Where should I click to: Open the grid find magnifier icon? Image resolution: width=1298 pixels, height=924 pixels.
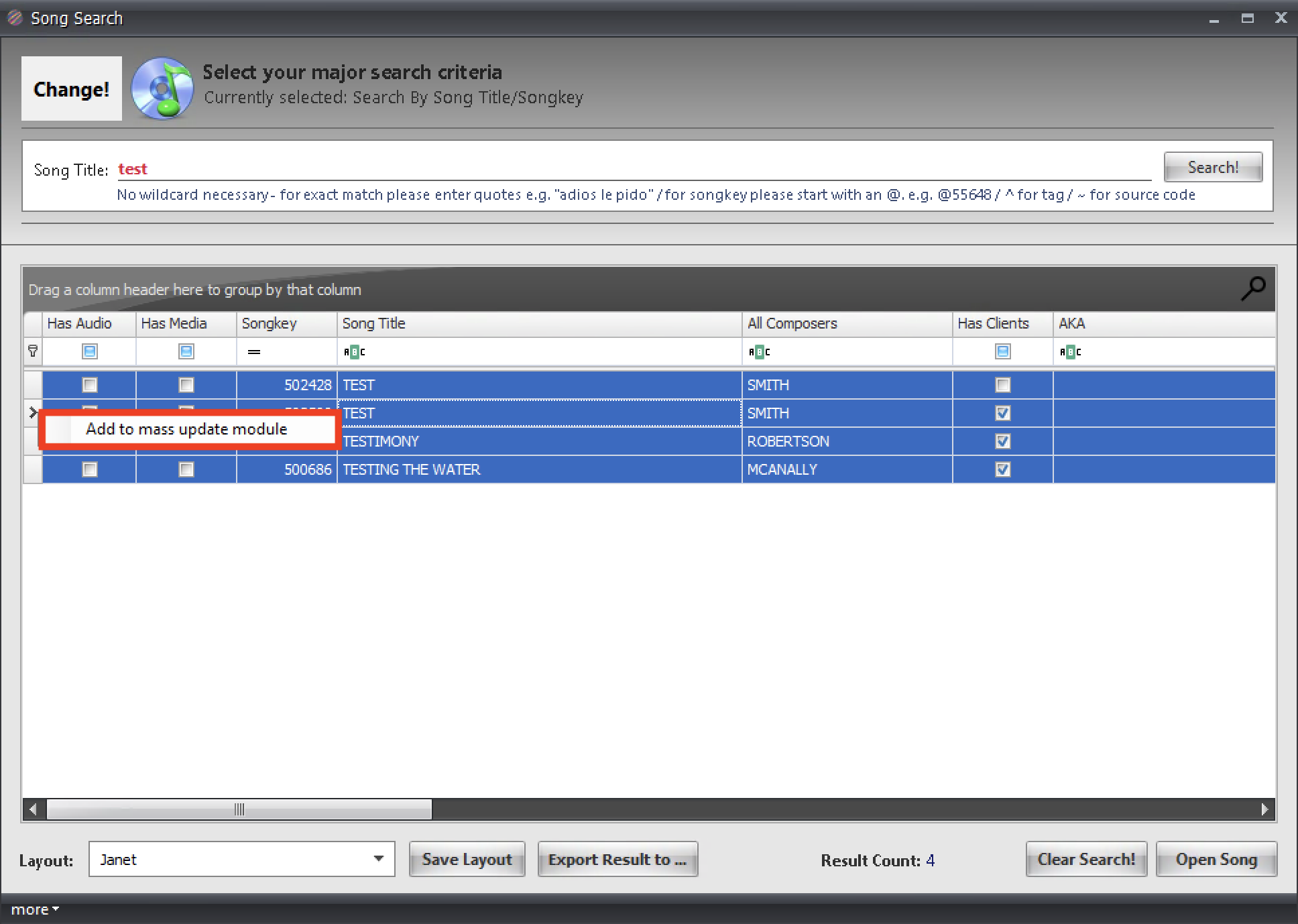1252,289
